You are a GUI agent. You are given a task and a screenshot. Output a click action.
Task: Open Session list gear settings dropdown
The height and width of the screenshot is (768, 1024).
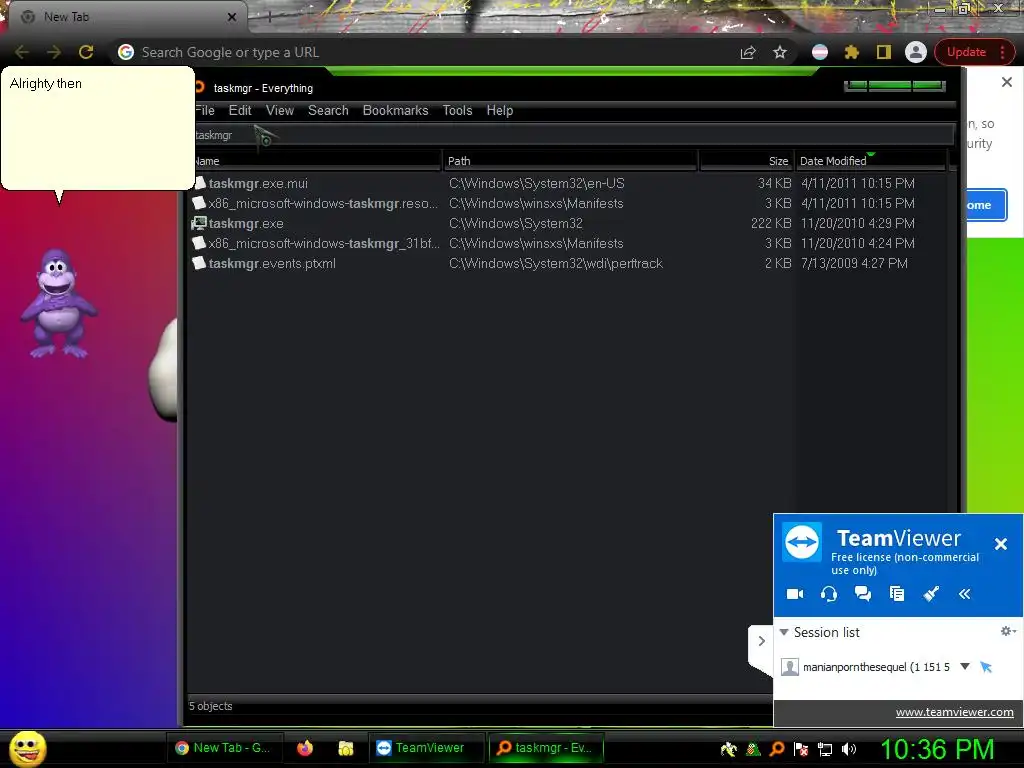click(1008, 631)
